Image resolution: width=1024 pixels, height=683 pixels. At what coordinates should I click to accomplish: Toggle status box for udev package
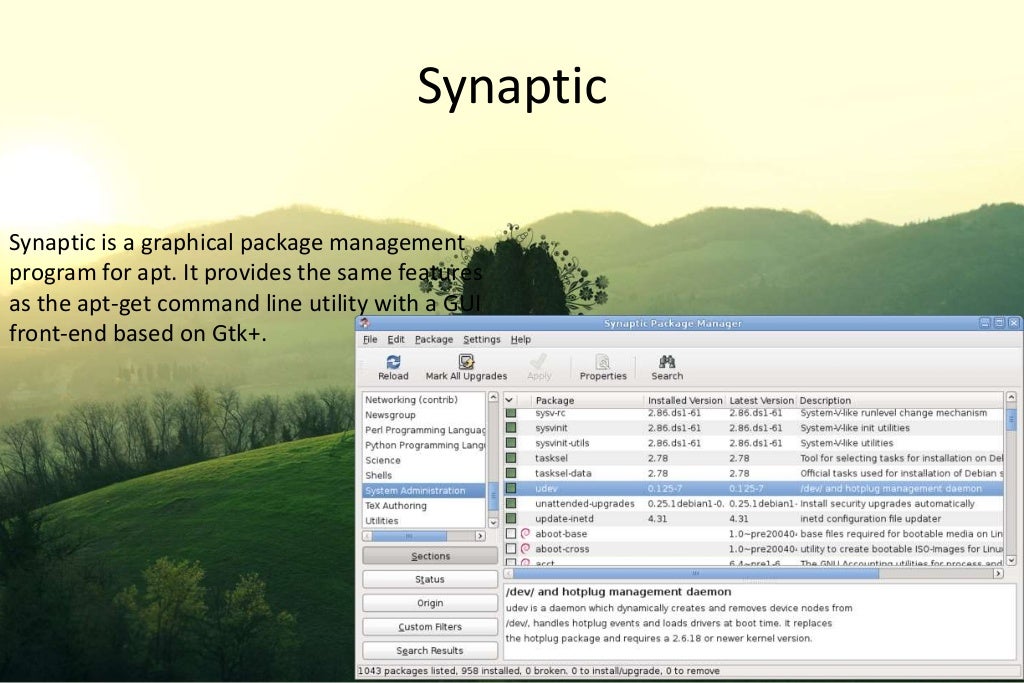(511, 488)
